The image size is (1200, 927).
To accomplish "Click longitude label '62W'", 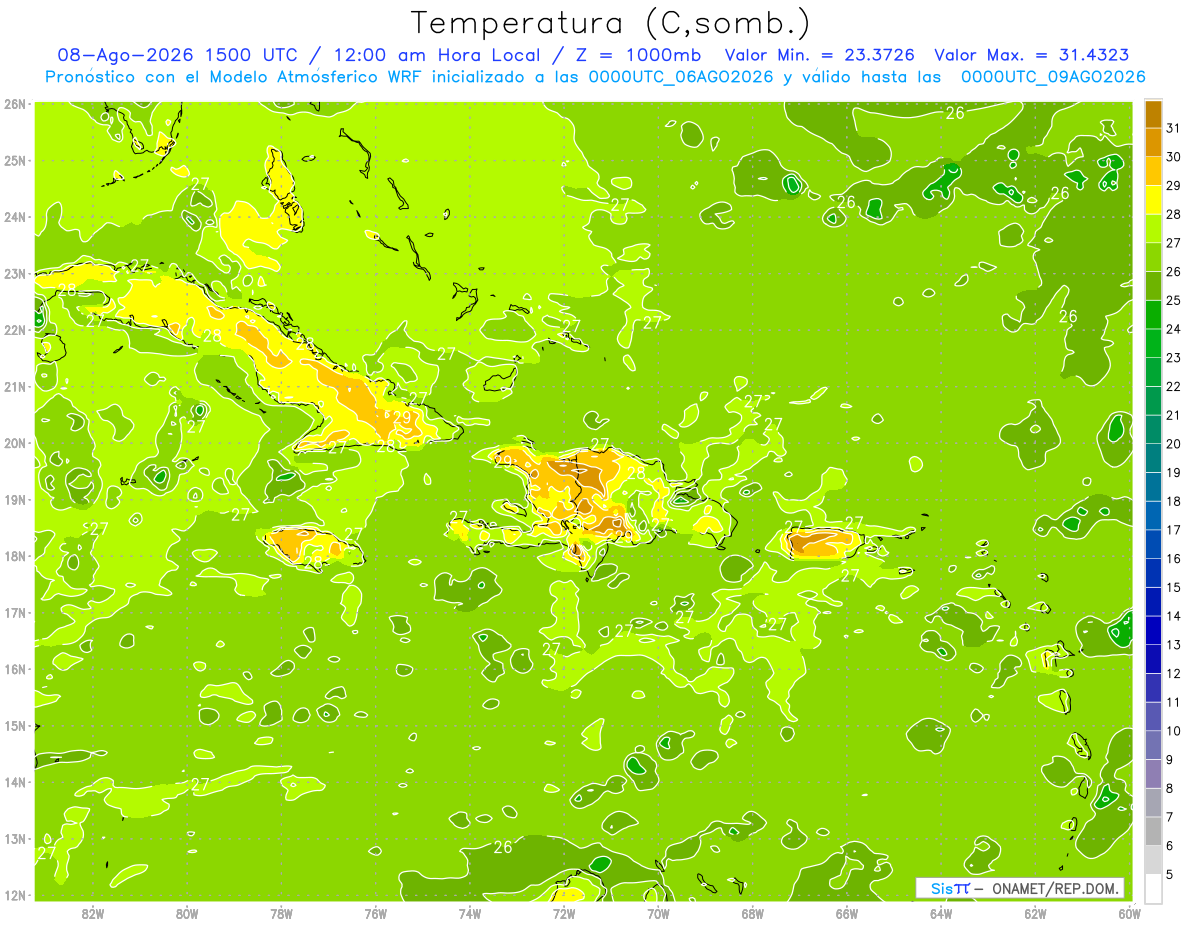I will point(1036,913).
